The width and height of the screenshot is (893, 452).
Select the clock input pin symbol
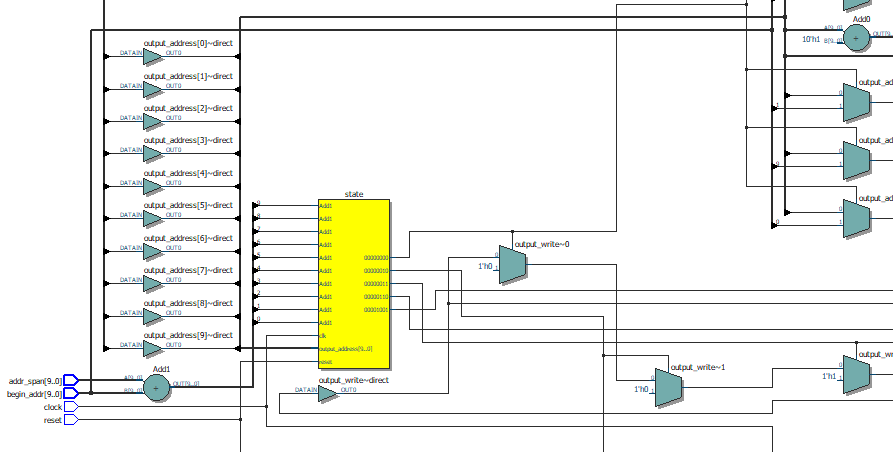(x=71, y=406)
